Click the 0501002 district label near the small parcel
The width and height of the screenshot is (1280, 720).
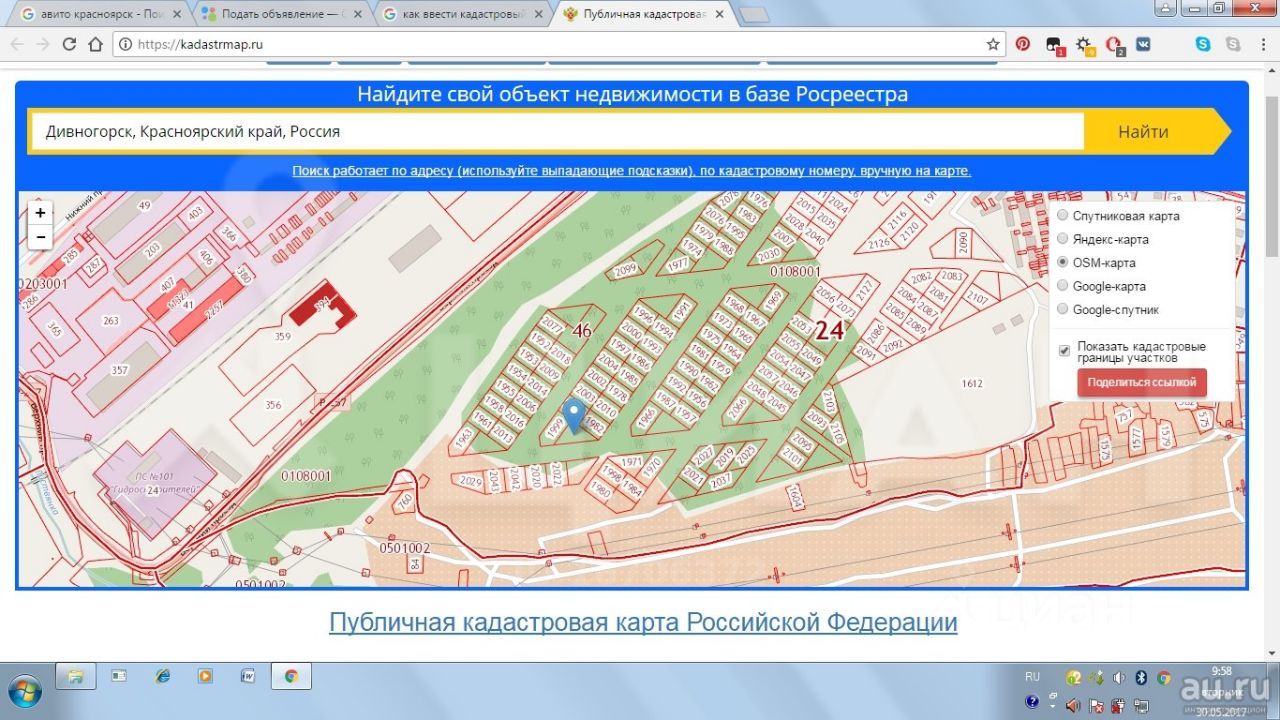click(x=404, y=548)
